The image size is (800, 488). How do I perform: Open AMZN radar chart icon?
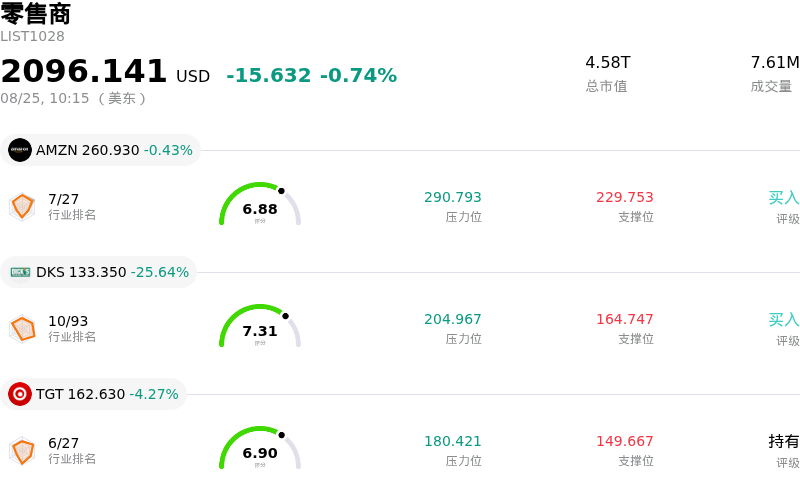pyautogui.click(x=22, y=207)
